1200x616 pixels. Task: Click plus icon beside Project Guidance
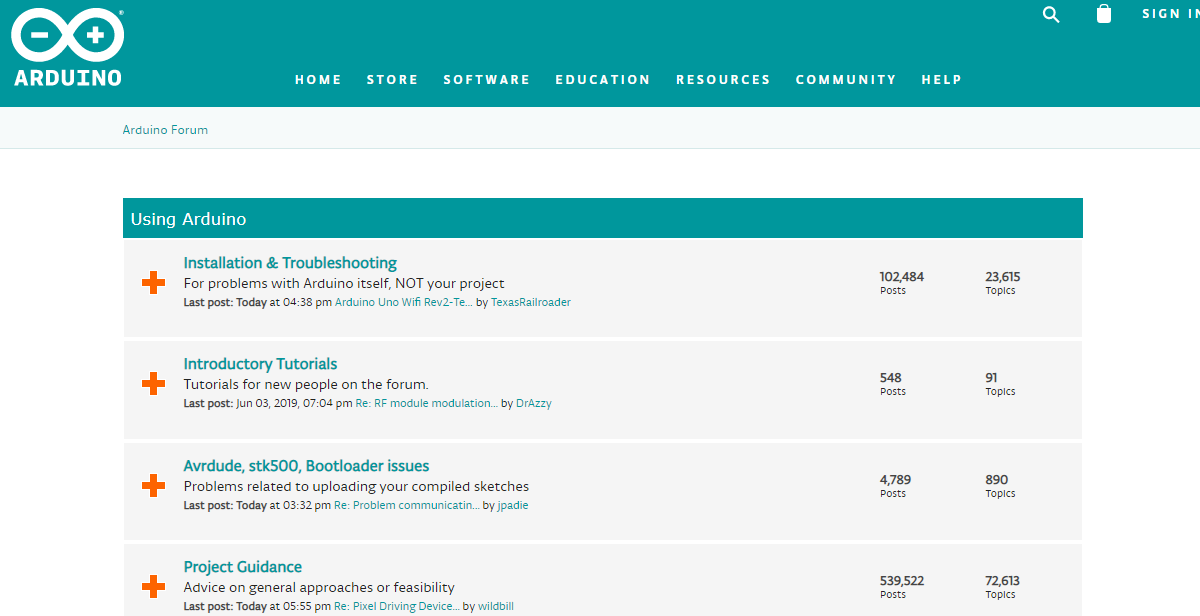tap(153, 587)
